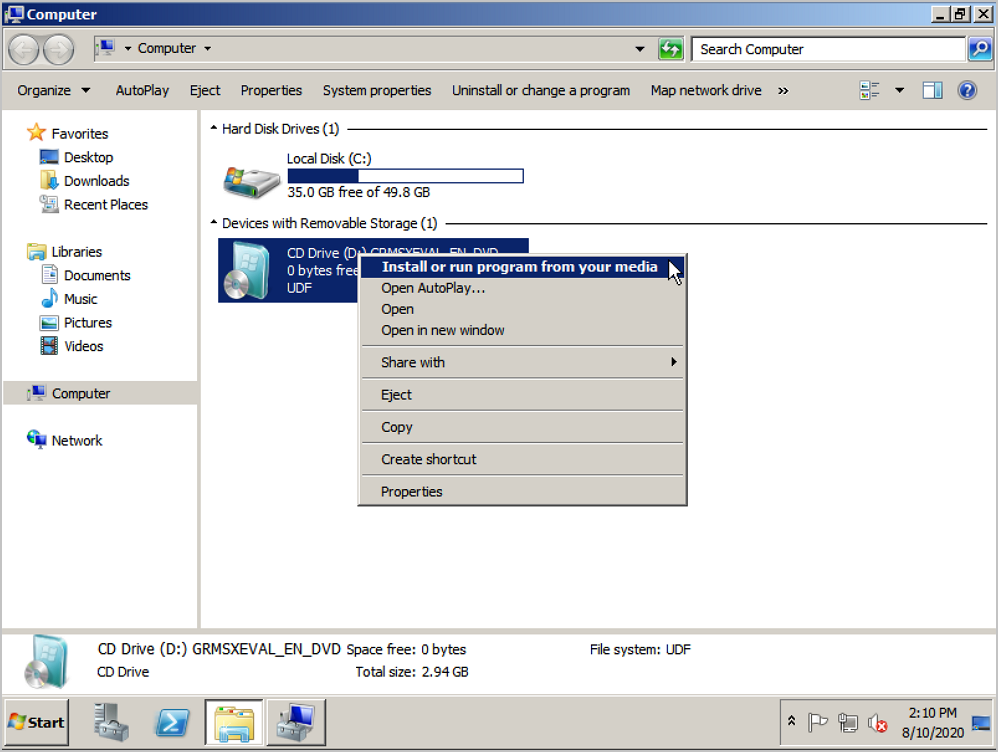Open Downloads folder in Favorites

pyautogui.click(x=96, y=181)
